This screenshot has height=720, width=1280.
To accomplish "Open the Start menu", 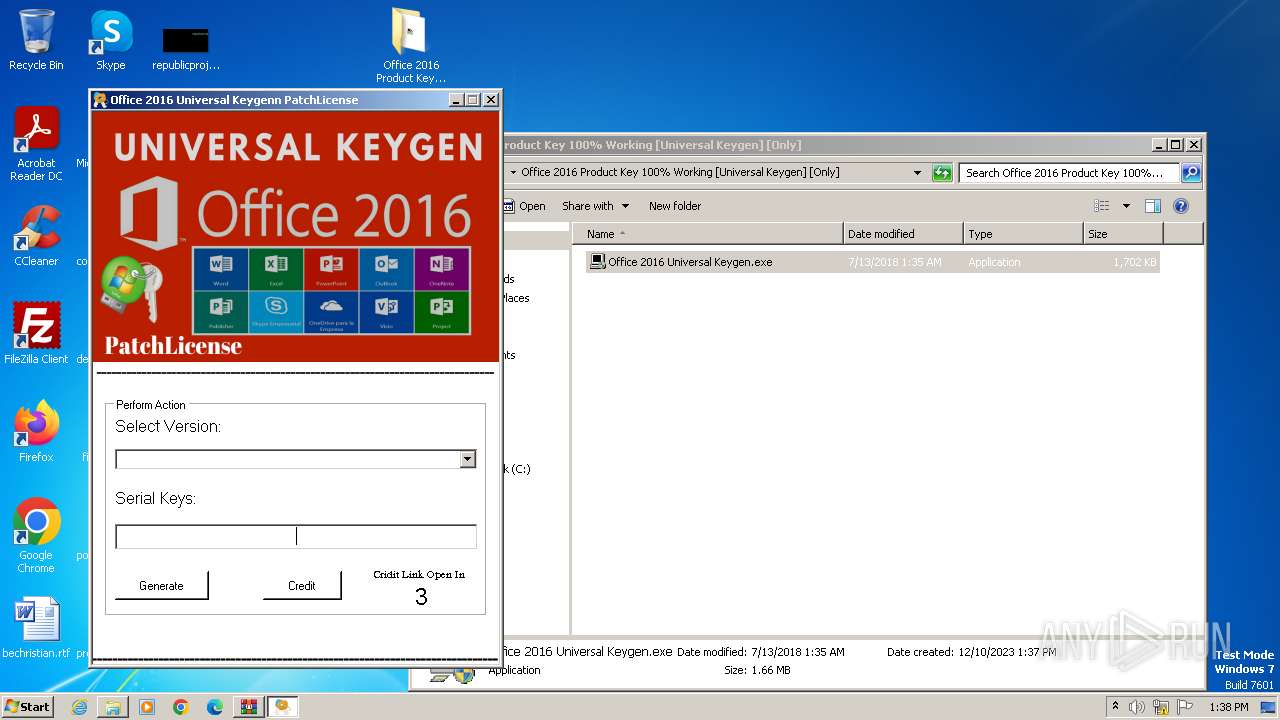I will (x=28, y=707).
